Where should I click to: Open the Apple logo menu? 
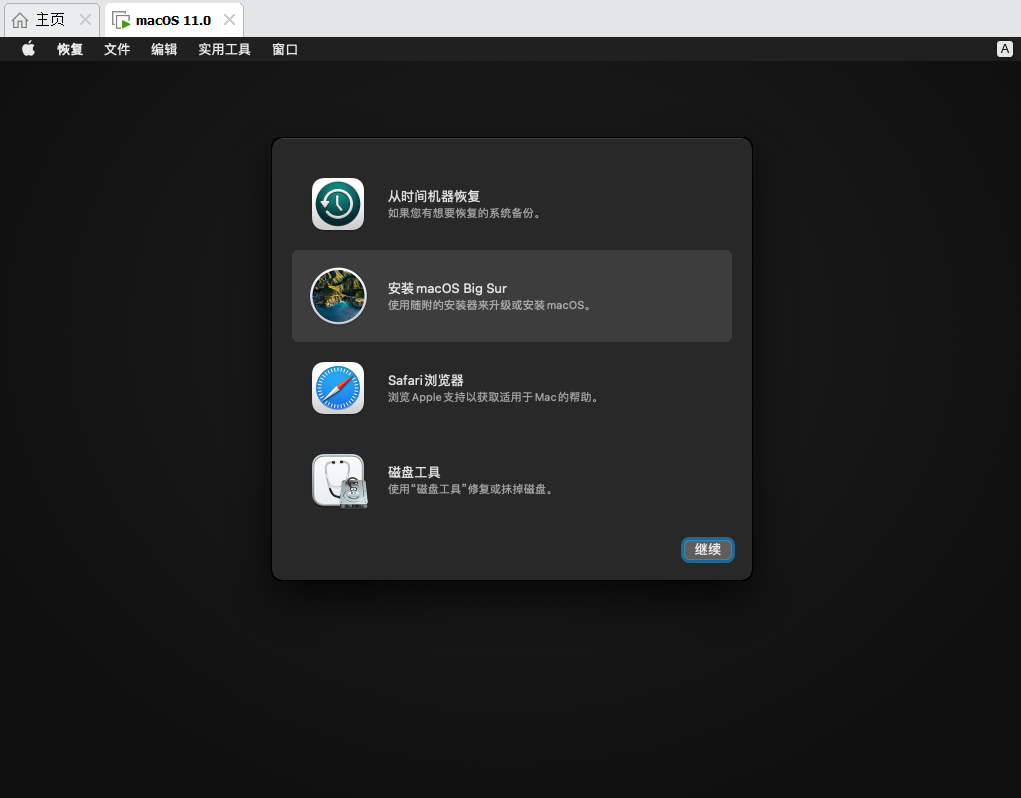tap(28, 49)
